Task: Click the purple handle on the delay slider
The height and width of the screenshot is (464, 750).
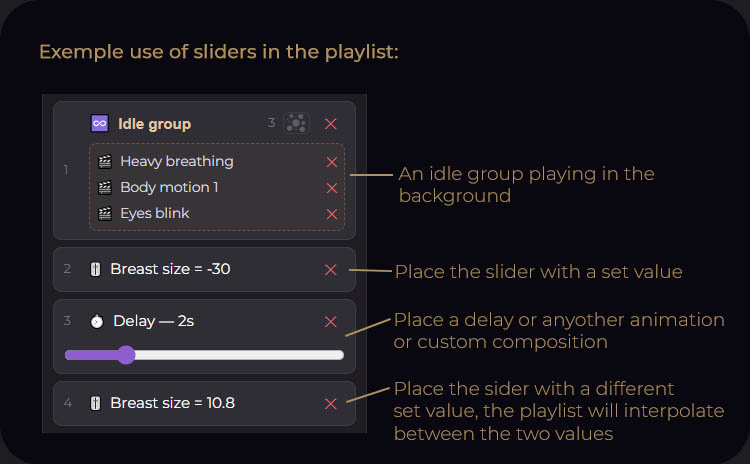Action: [126, 355]
